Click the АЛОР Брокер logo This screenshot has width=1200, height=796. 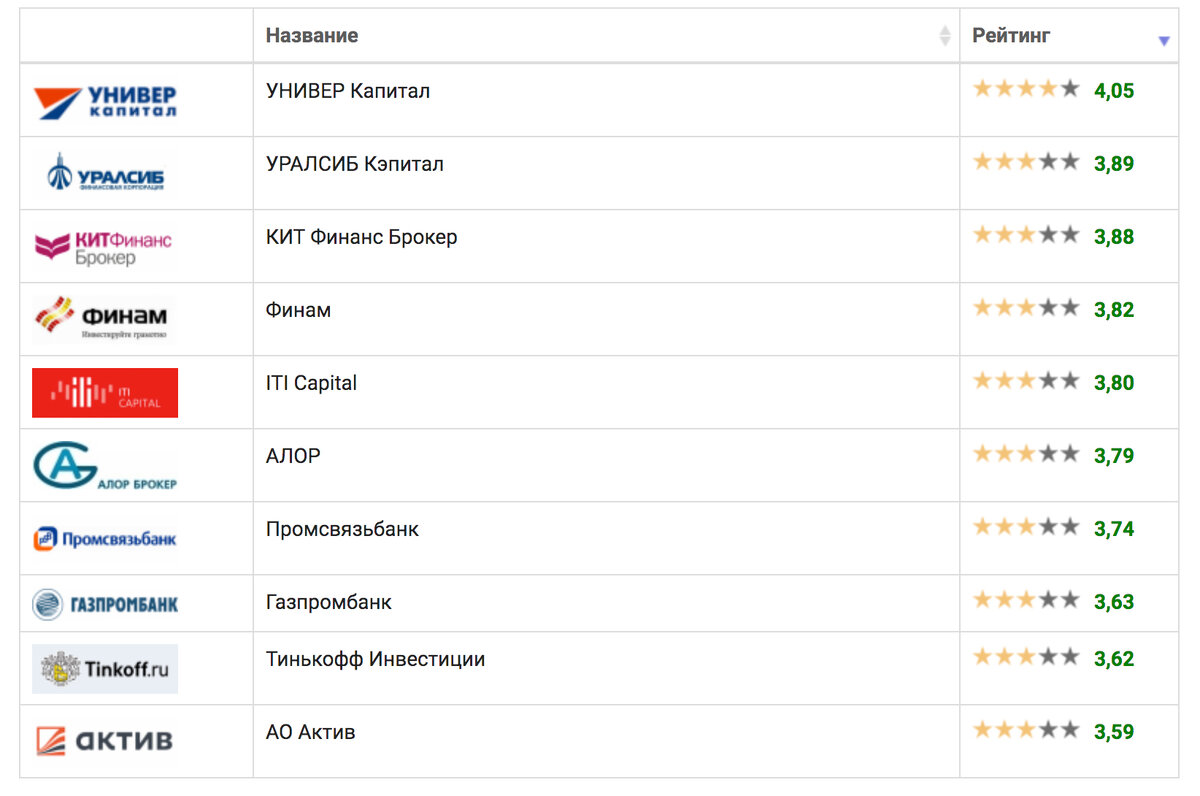tap(105, 466)
